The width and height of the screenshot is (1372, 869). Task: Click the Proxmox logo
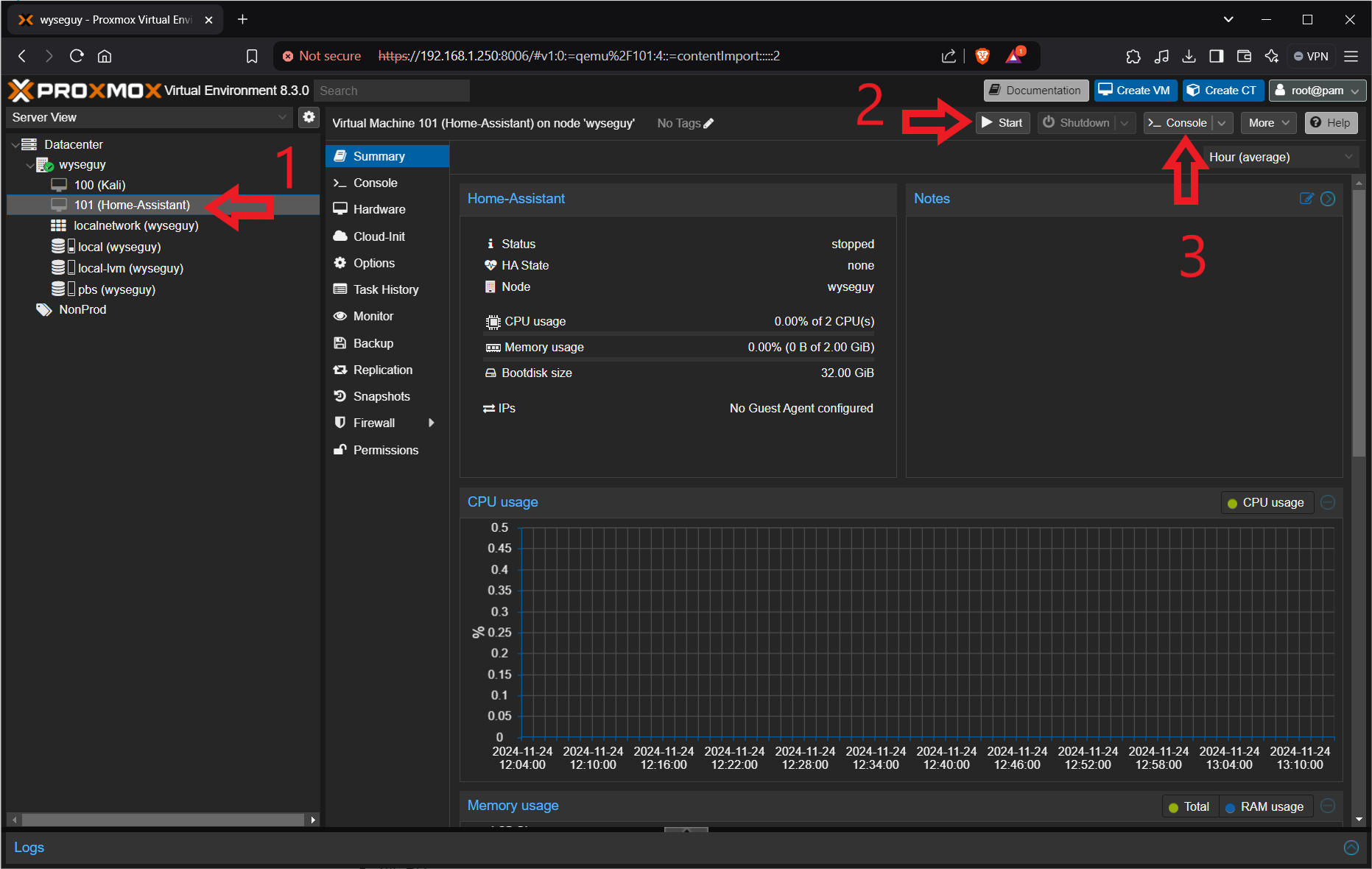tap(85, 91)
